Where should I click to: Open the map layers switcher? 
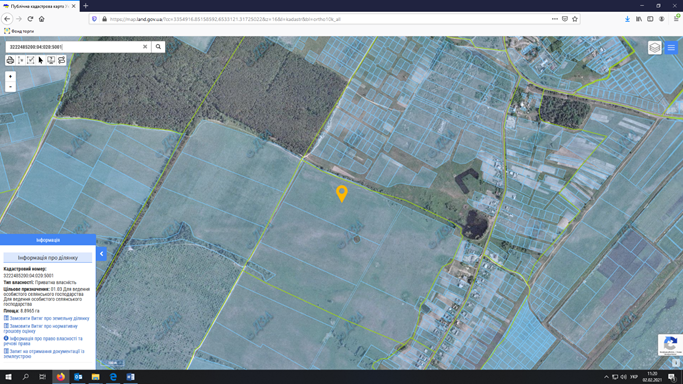click(x=654, y=47)
